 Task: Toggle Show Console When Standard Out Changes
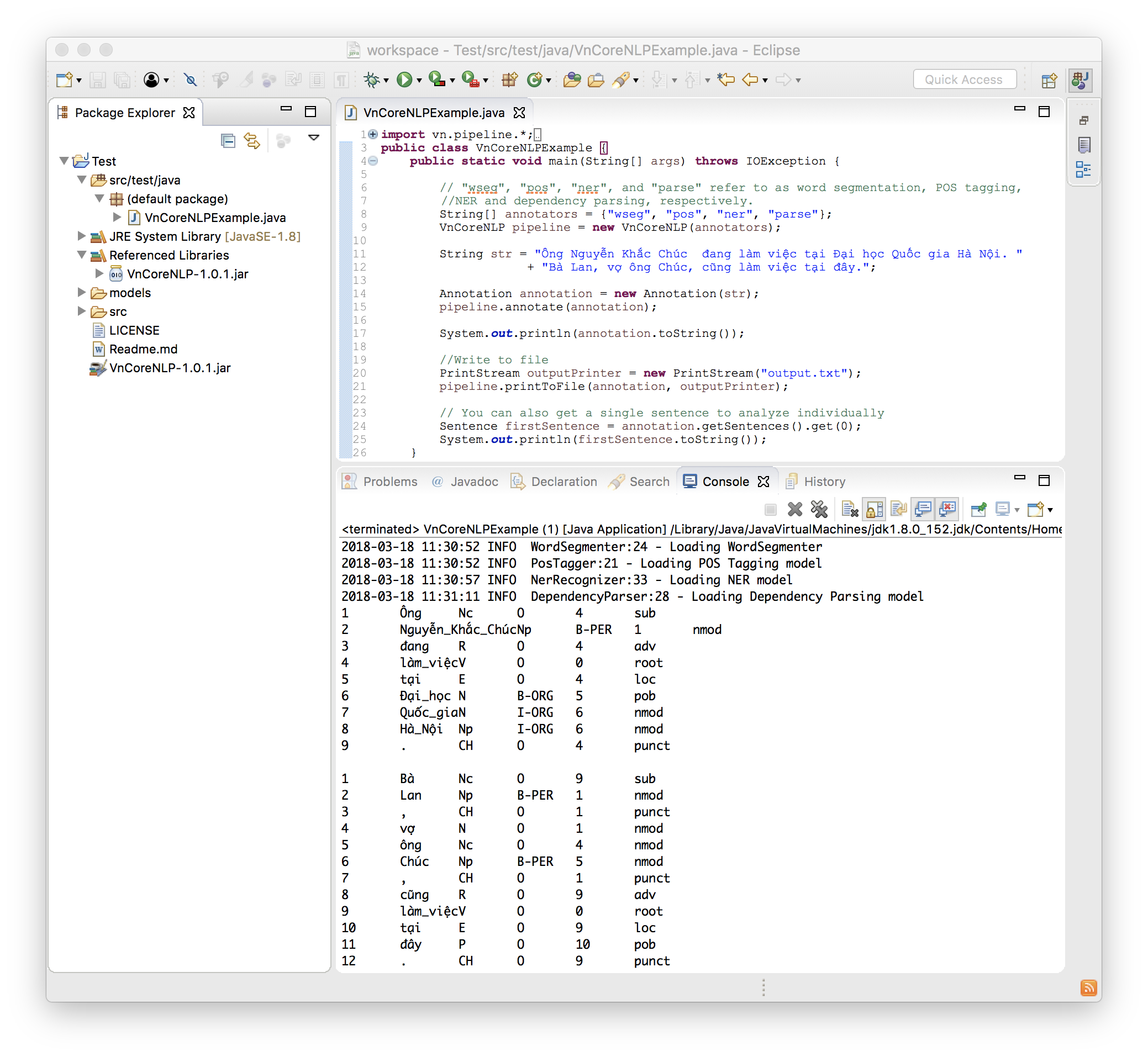(924, 509)
